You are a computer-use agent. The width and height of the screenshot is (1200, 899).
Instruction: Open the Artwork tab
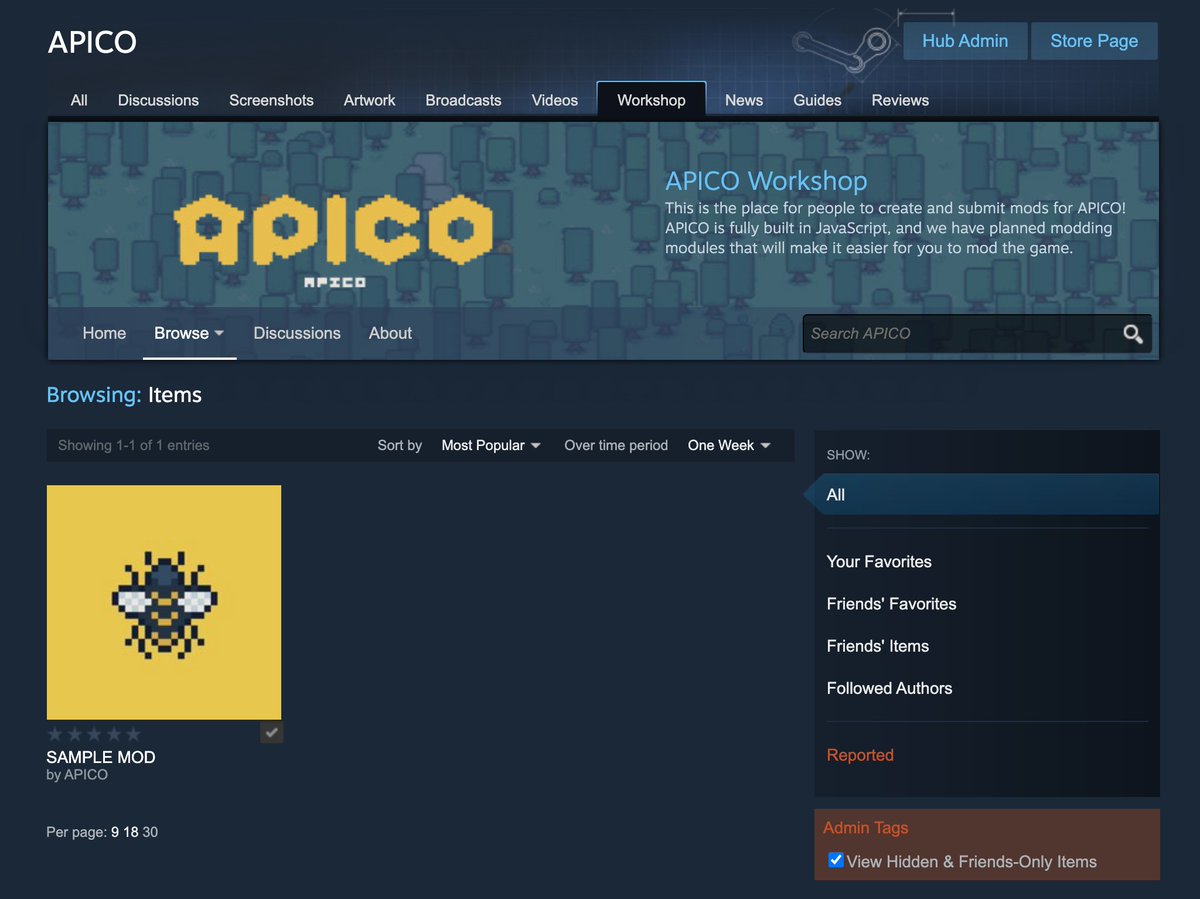coord(369,100)
